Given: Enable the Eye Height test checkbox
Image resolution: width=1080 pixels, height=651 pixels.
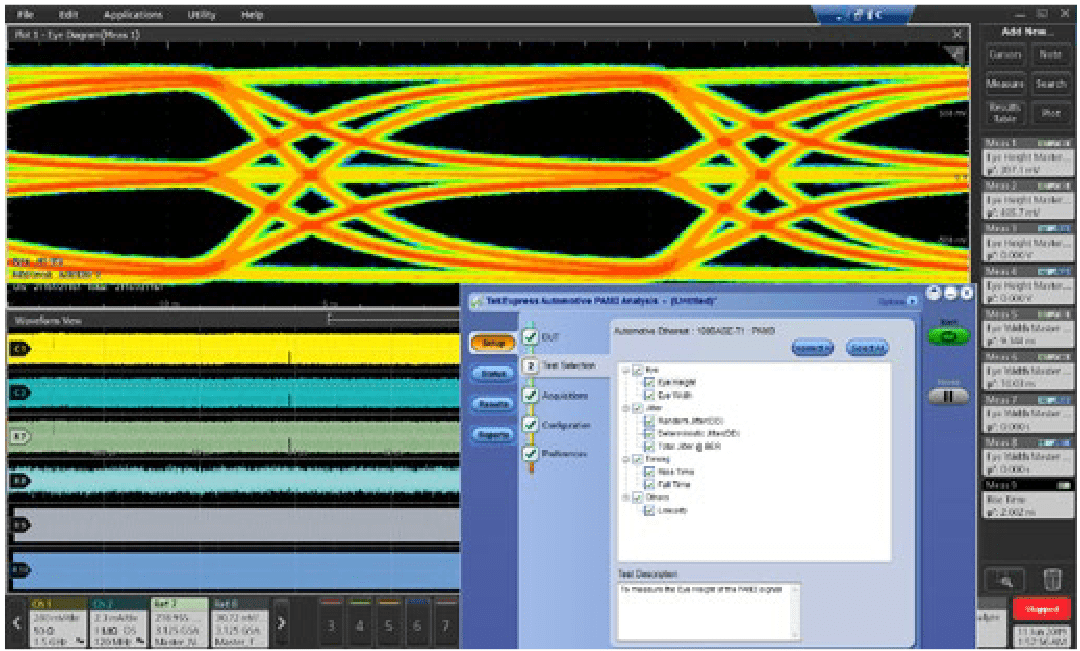Looking at the screenshot, I should [x=648, y=381].
